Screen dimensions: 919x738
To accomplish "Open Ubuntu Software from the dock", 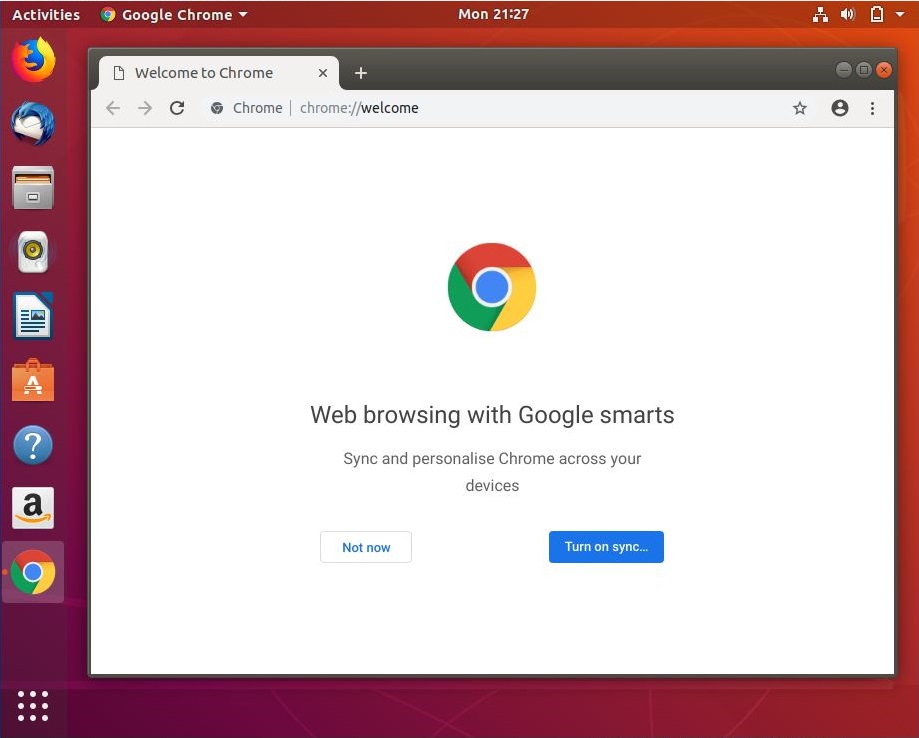I will pyautogui.click(x=33, y=380).
